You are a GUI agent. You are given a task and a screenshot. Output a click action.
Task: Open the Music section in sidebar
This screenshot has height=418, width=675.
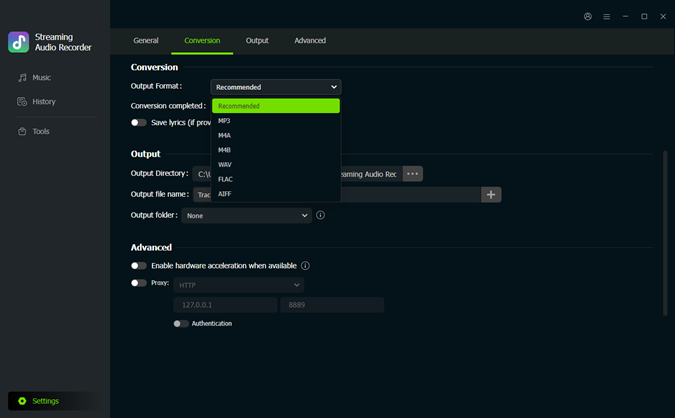pyautogui.click(x=34, y=77)
